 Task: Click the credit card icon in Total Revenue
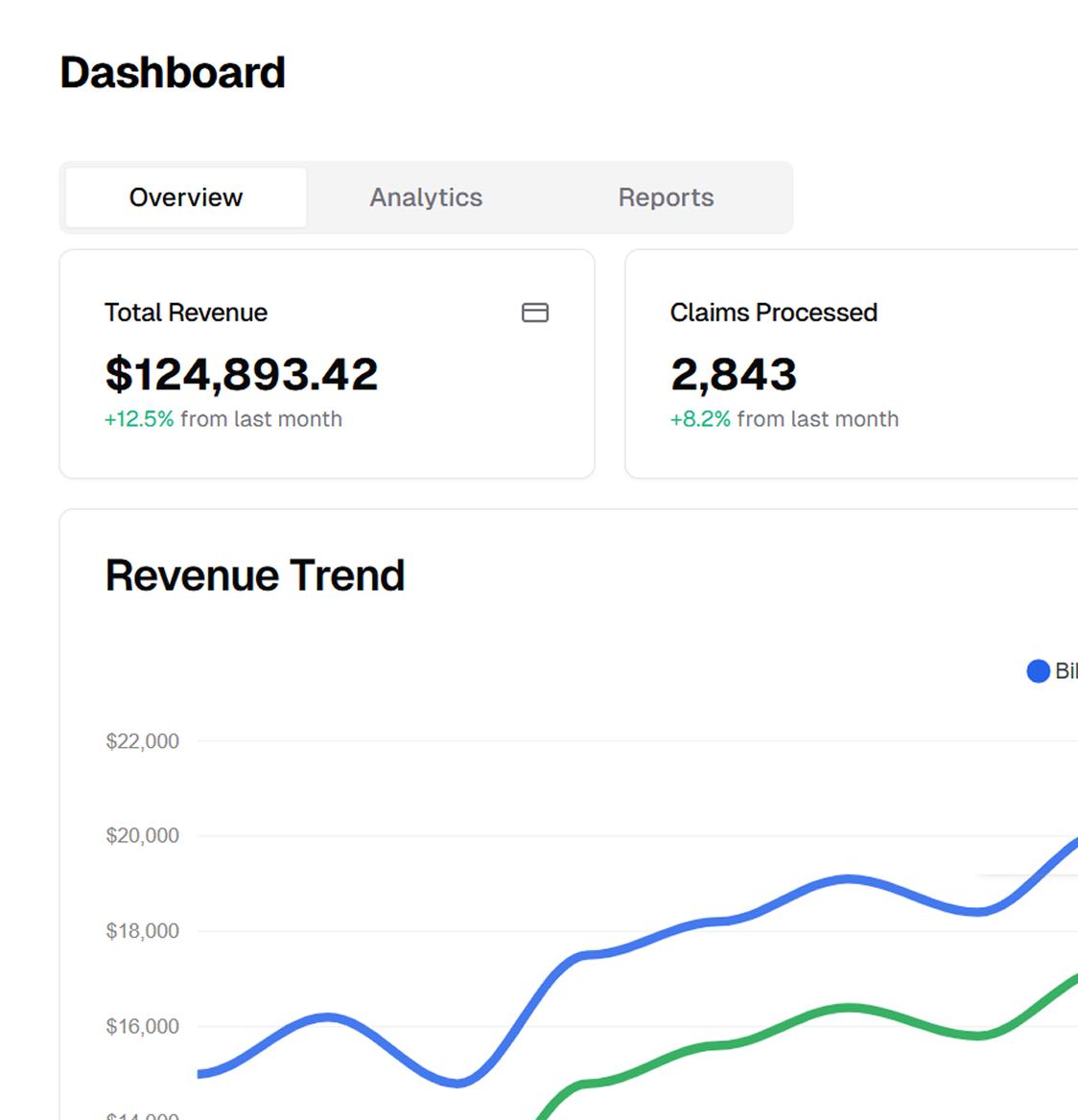[534, 313]
